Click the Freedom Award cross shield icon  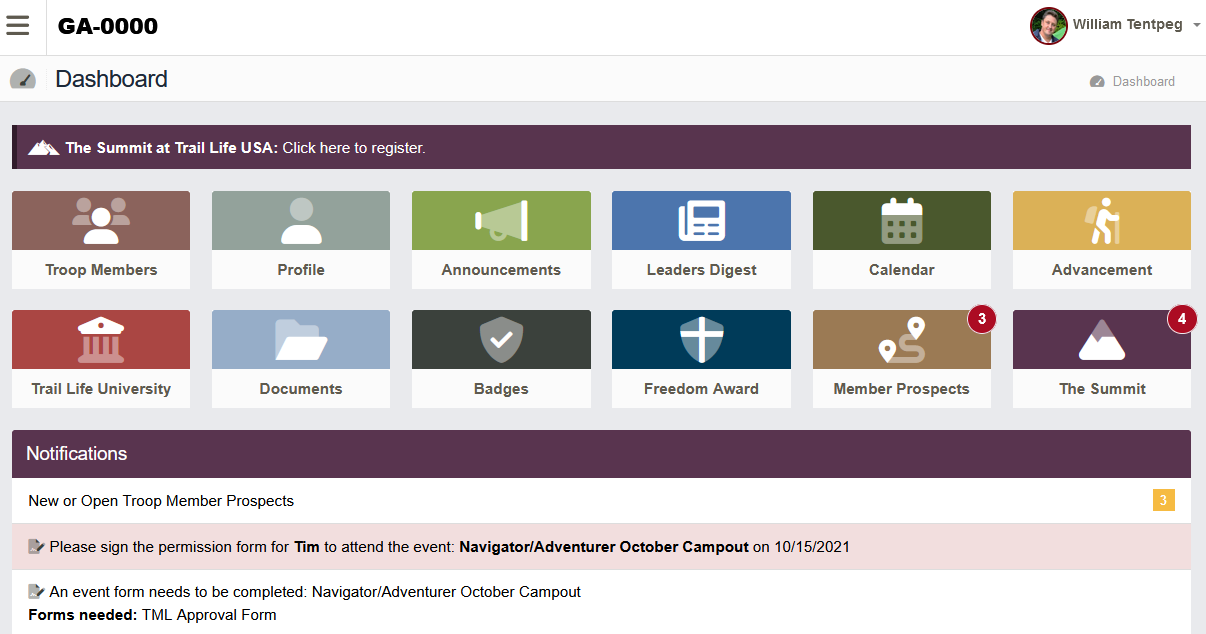[x=701, y=339]
